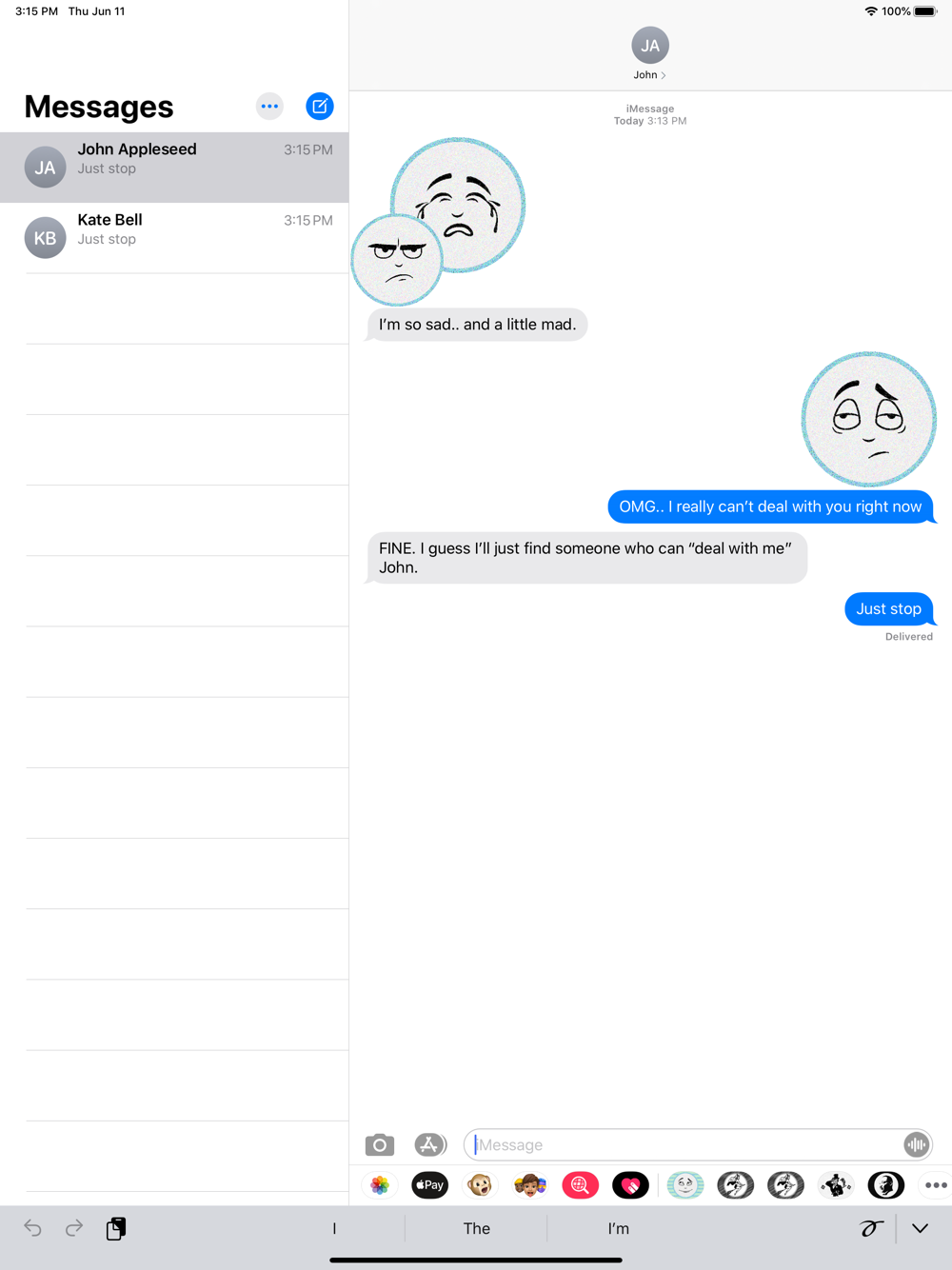Insert "The" predictive text suggestion

[x=476, y=1228]
